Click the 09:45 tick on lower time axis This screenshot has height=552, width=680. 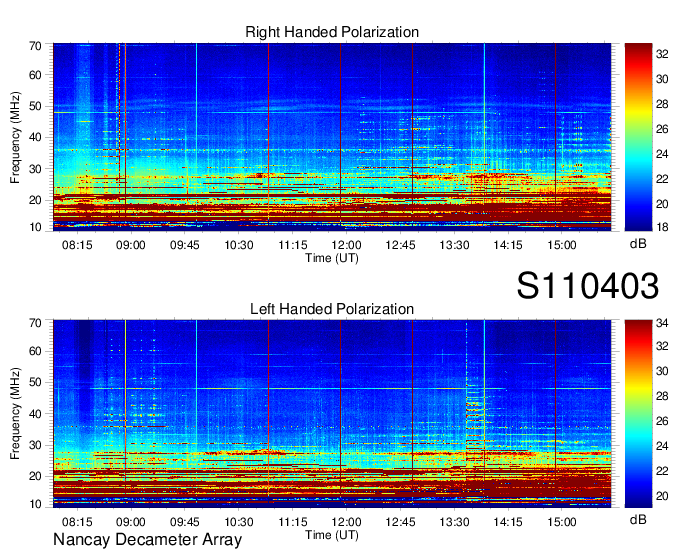click(185, 522)
